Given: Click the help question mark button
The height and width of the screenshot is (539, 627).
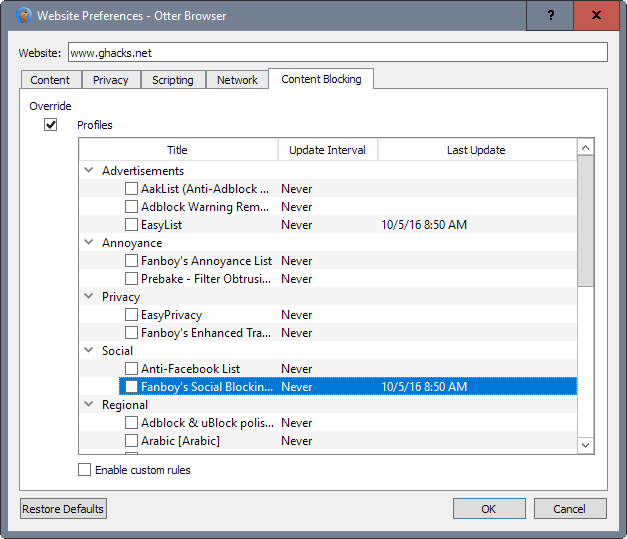Looking at the screenshot, I should point(550,16).
